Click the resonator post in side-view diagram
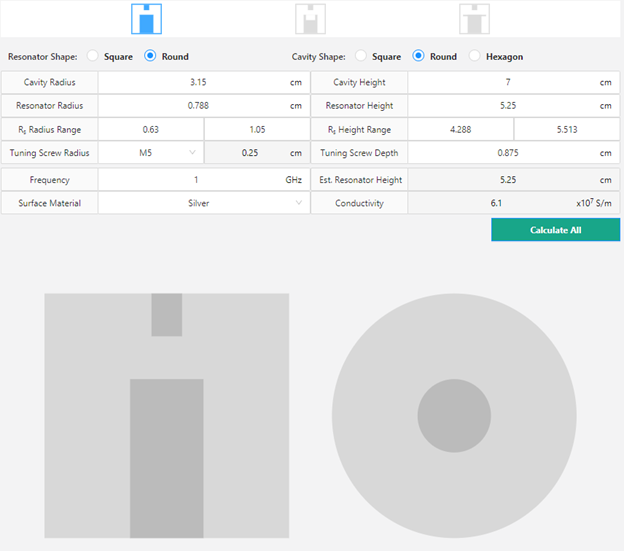Image resolution: width=624 pixels, height=551 pixels. point(167,458)
